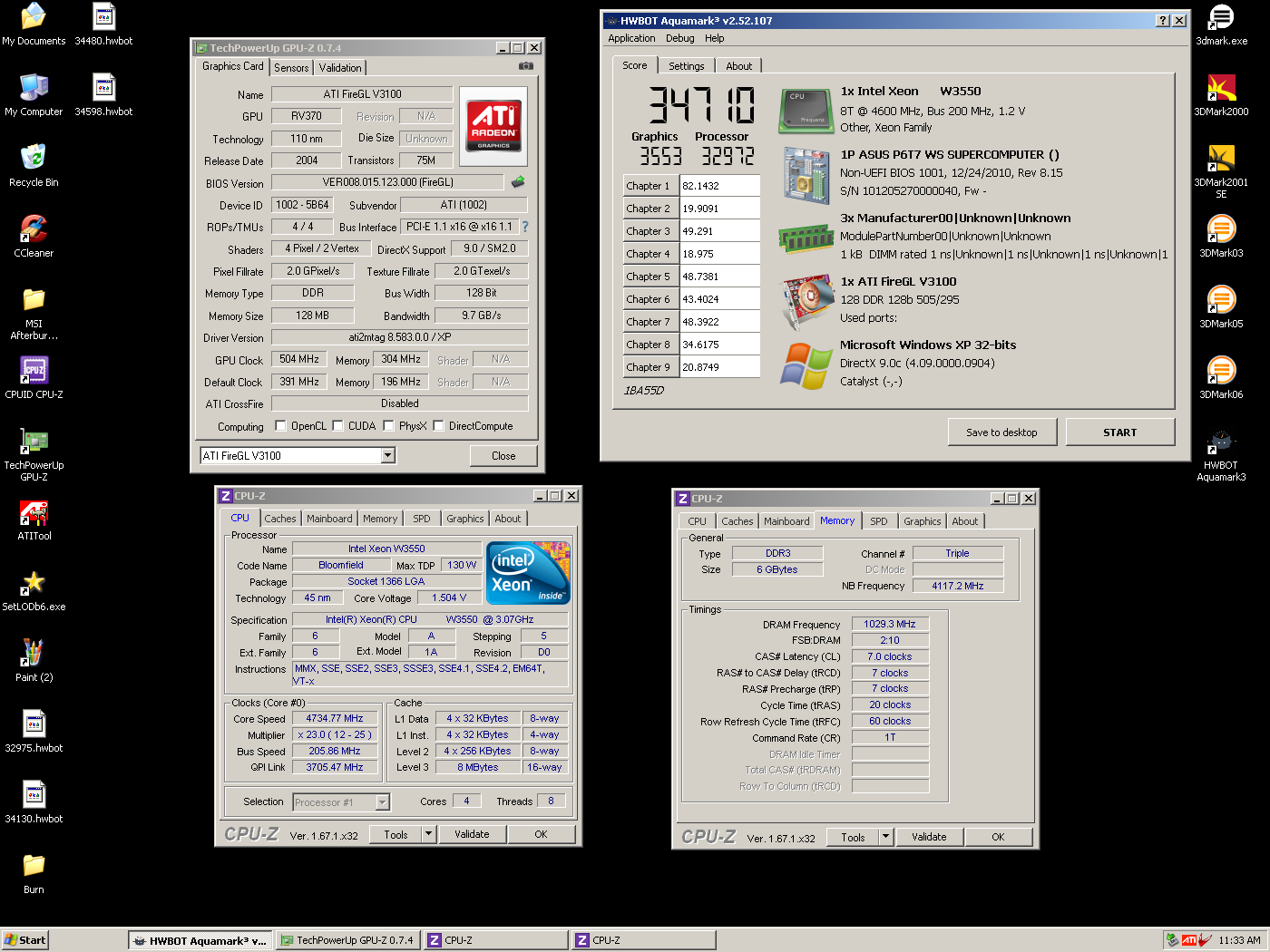Click the Driver Version field ati2mtag 8.583.0.0
1270x952 pixels.
tap(400, 337)
